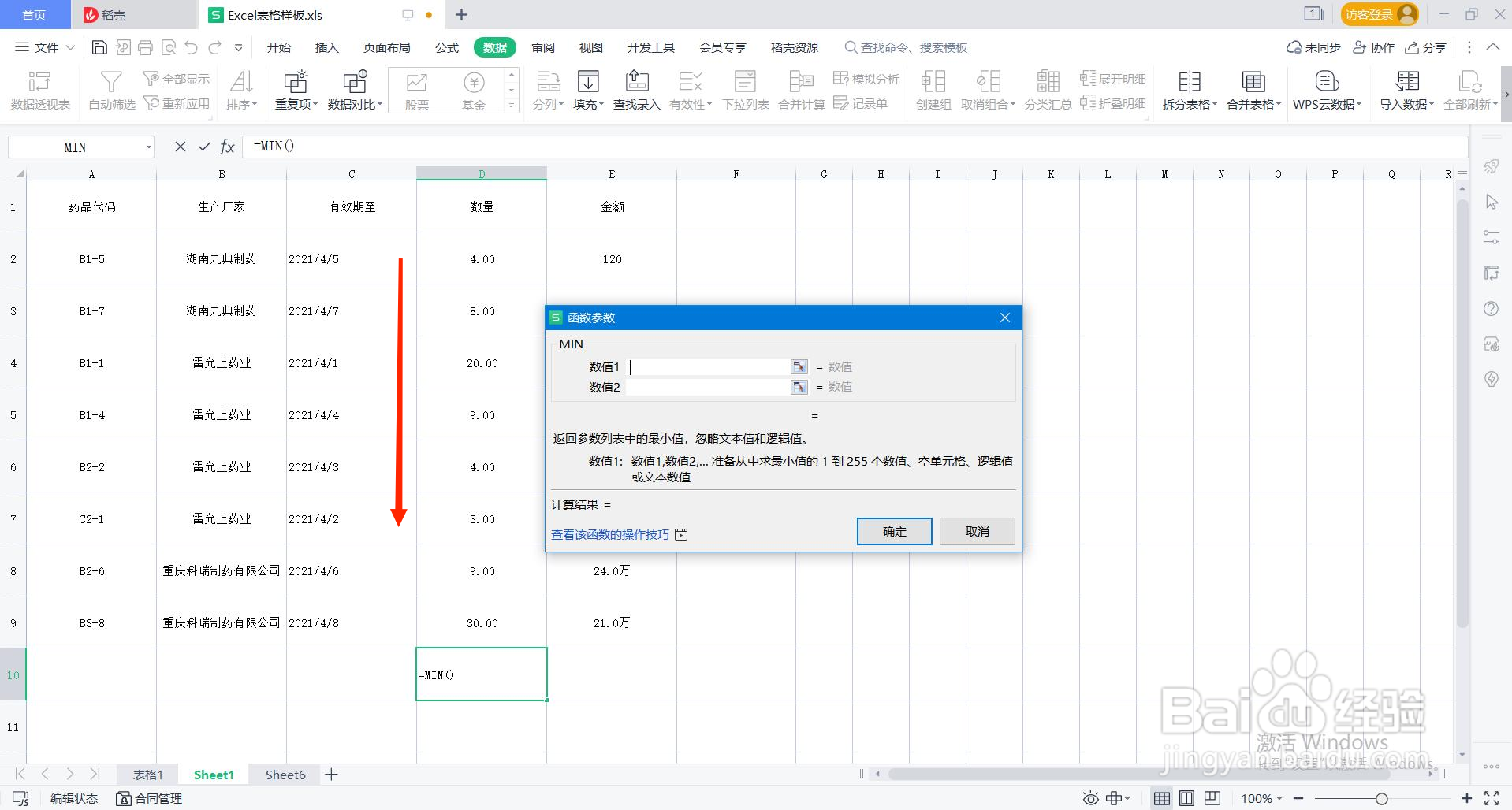The height and width of the screenshot is (810, 1512).
Task: Open 查看该函数的操作技巧 link
Action: 610,534
